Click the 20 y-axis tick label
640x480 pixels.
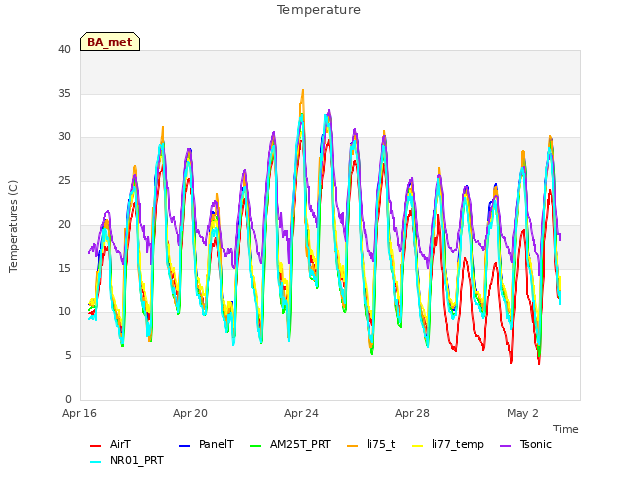(64, 224)
